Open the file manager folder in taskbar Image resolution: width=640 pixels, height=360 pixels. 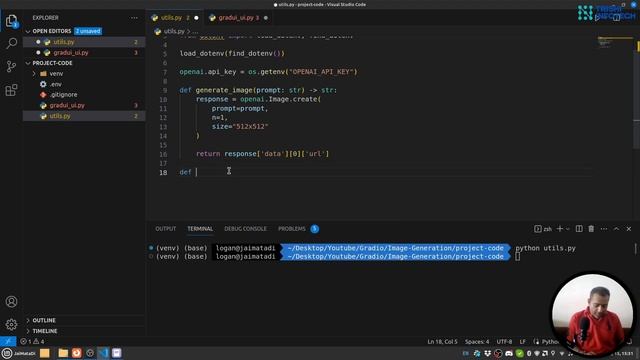point(63,353)
